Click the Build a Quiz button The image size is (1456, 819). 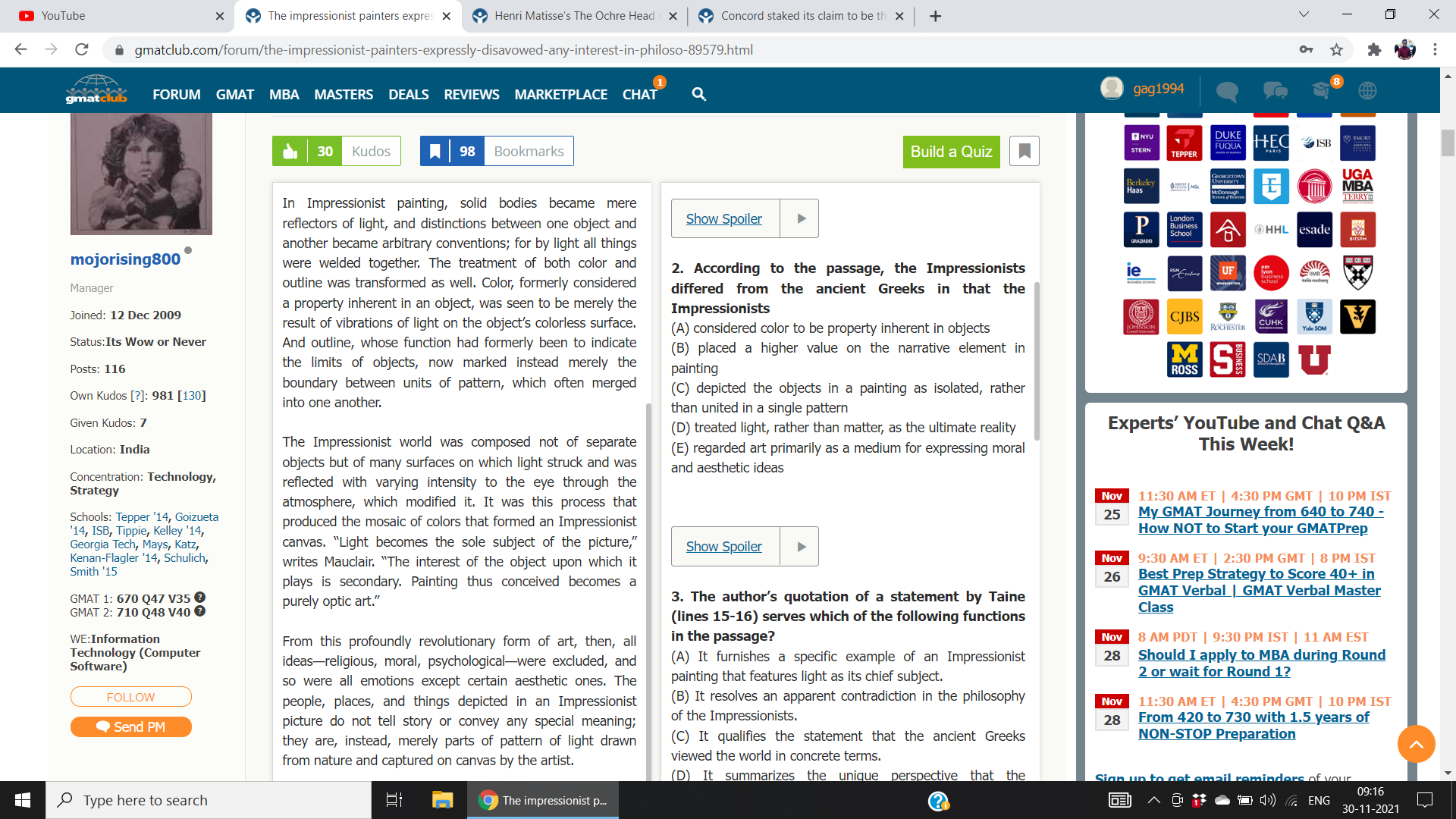coord(951,152)
